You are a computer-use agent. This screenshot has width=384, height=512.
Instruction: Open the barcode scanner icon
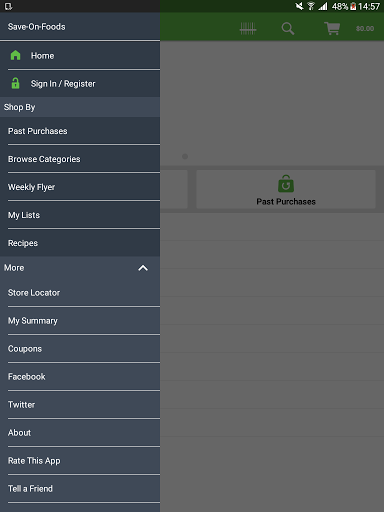[x=248, y=29]
